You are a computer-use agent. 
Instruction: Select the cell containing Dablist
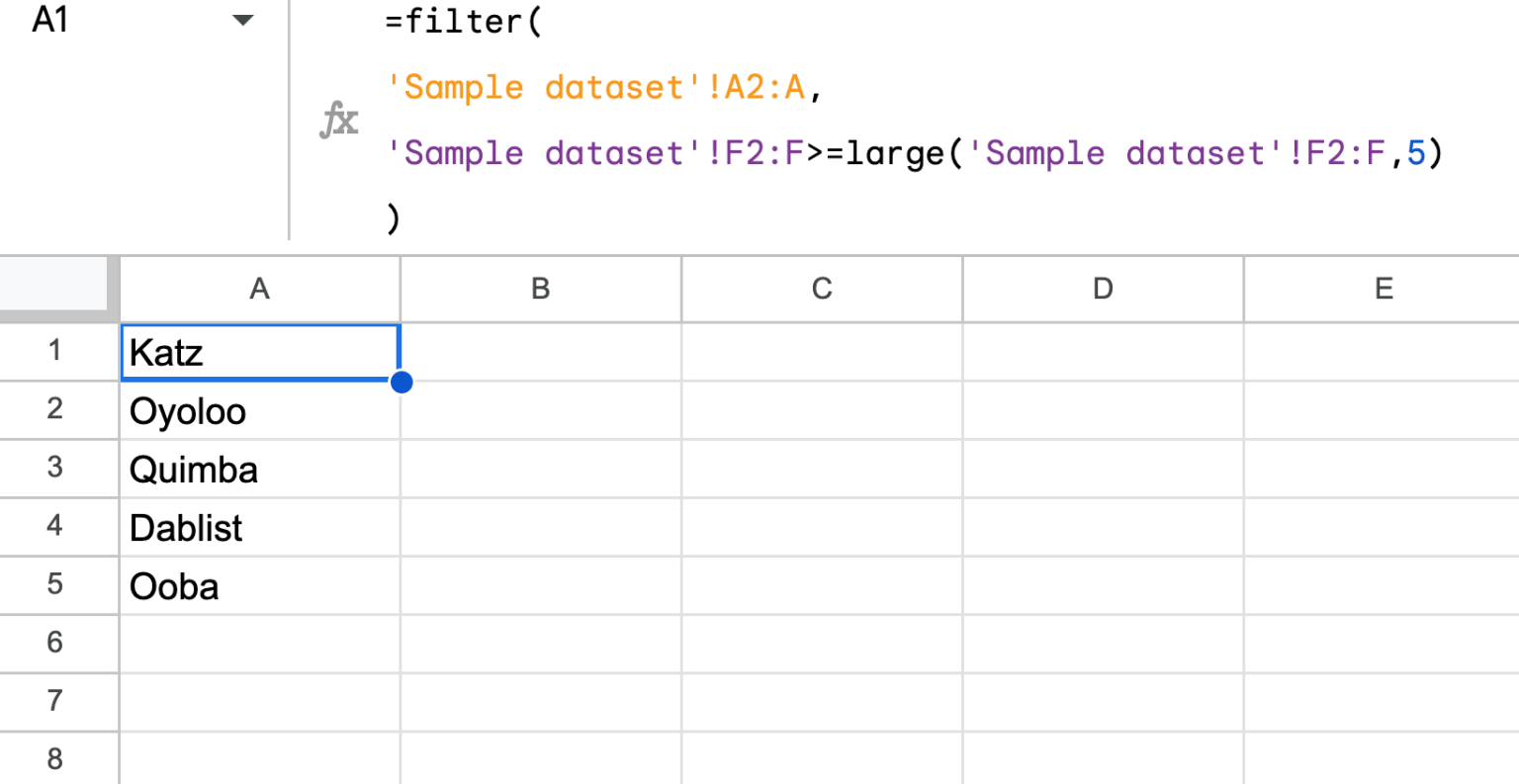click(259, 527)
